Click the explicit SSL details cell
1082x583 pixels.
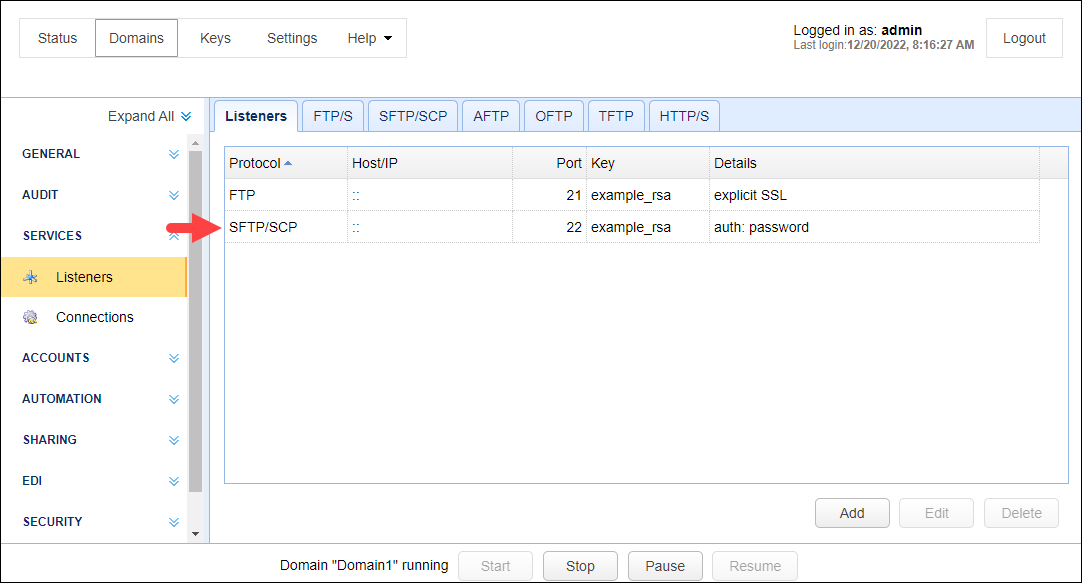click(x=874, y=195)
